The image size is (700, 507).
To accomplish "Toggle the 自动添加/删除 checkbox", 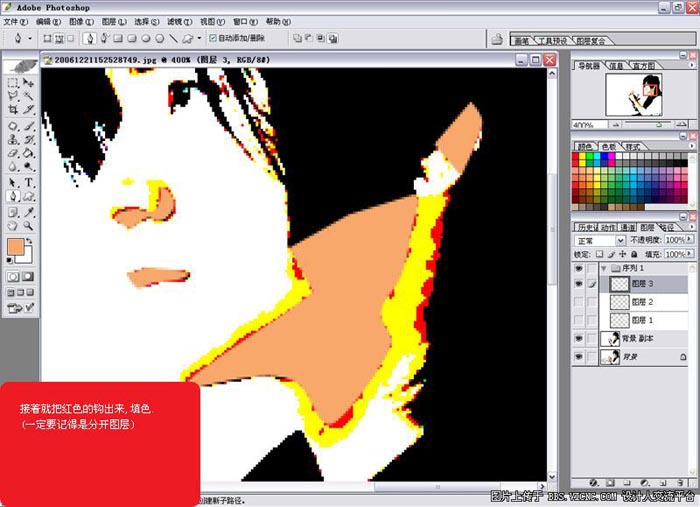I will (211, 39).
